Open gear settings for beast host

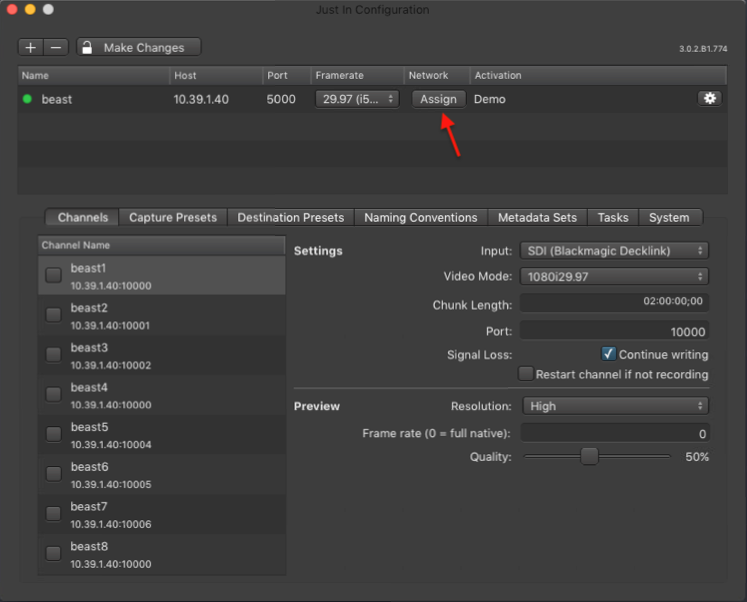[x=709, y=99]
